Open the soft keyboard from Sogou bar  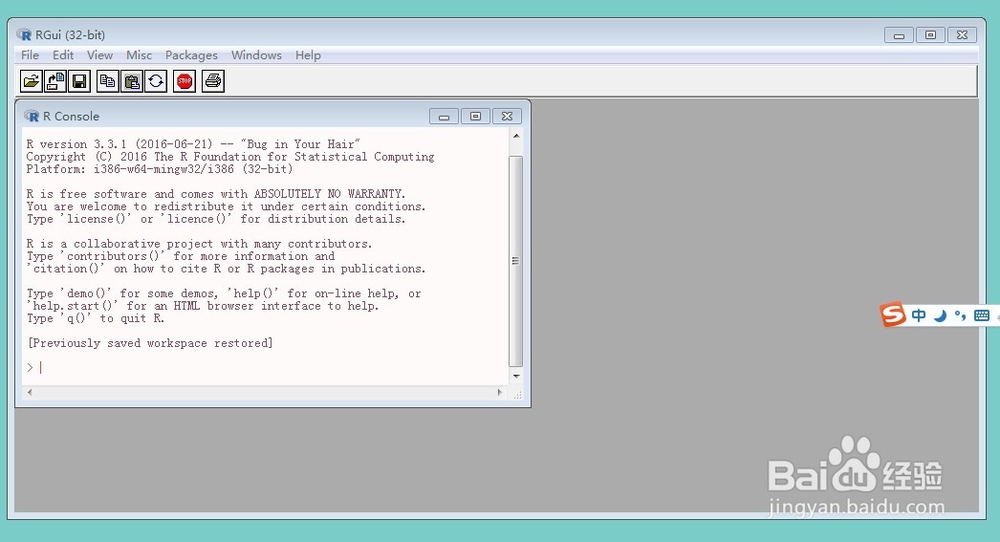click(x=982, y=315)
